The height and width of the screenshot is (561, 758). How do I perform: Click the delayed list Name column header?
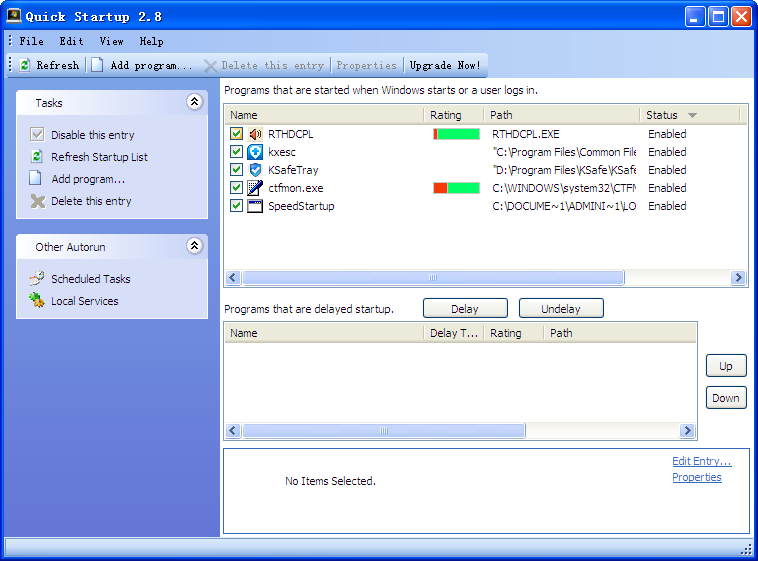tap(324, 333)
